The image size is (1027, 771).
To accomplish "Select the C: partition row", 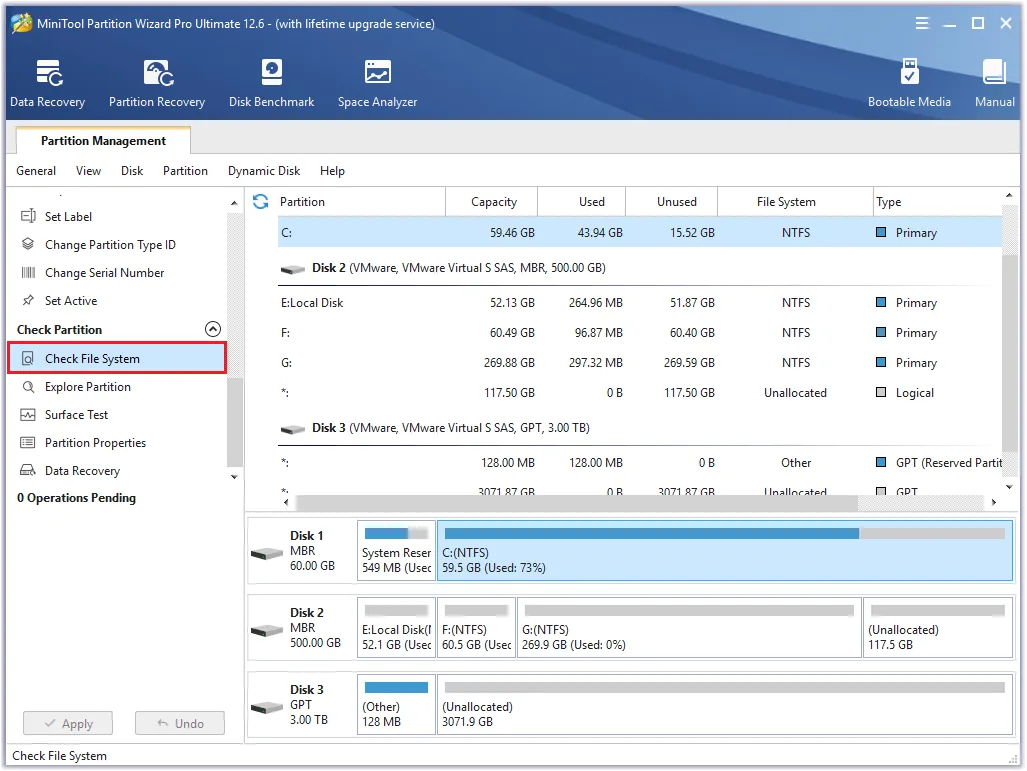I will pos(640,233).
